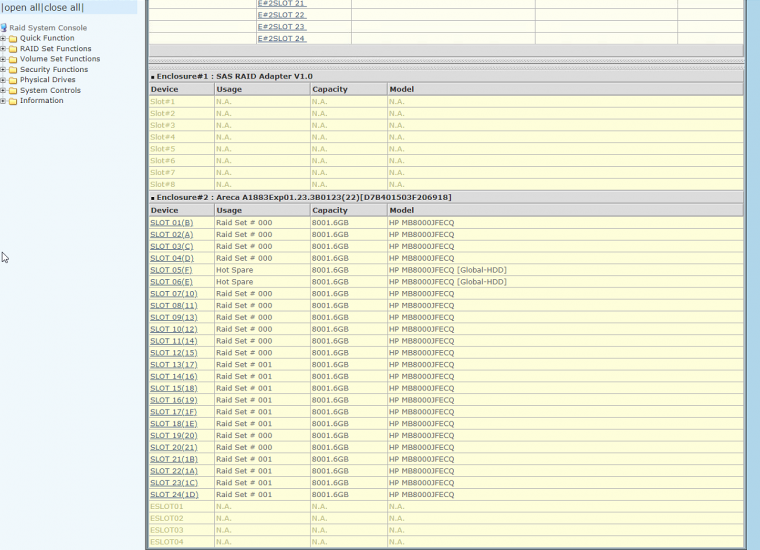Screen dimensions: 760x550
Task: Open Physical Drives menu label
Action: coord(48,79)
